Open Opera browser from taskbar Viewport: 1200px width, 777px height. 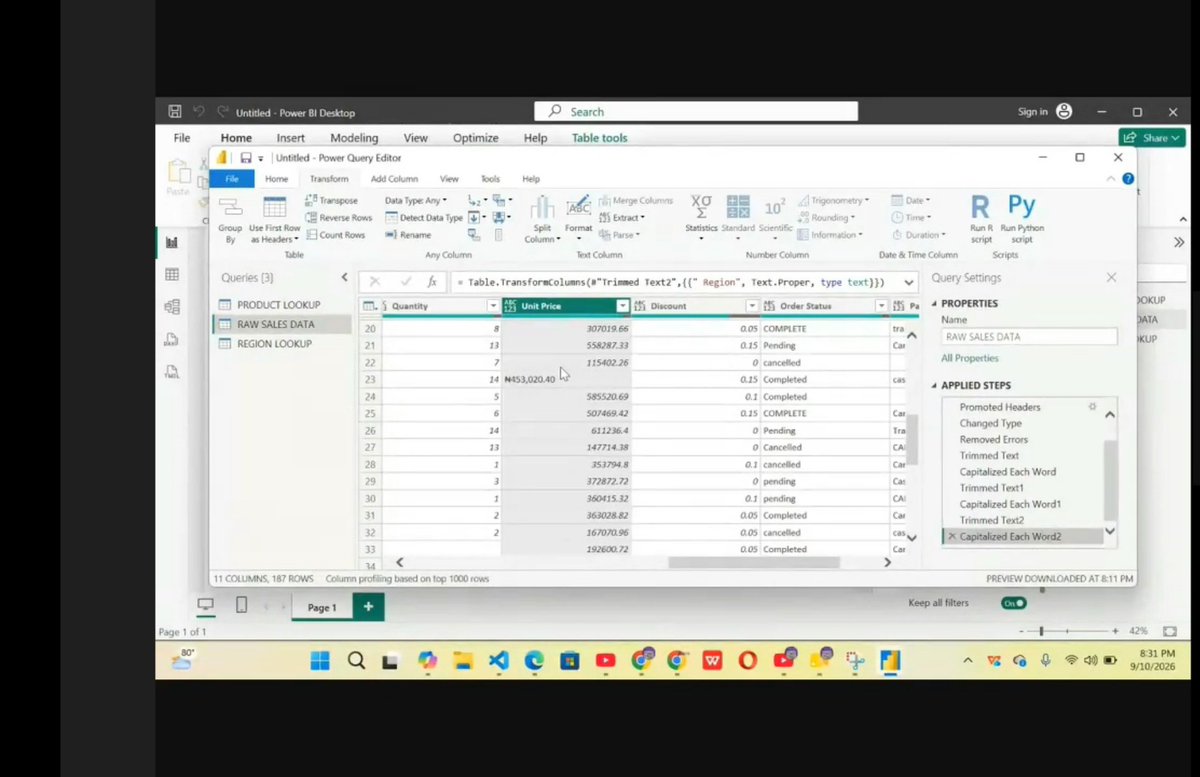click(x=748, y=660)
